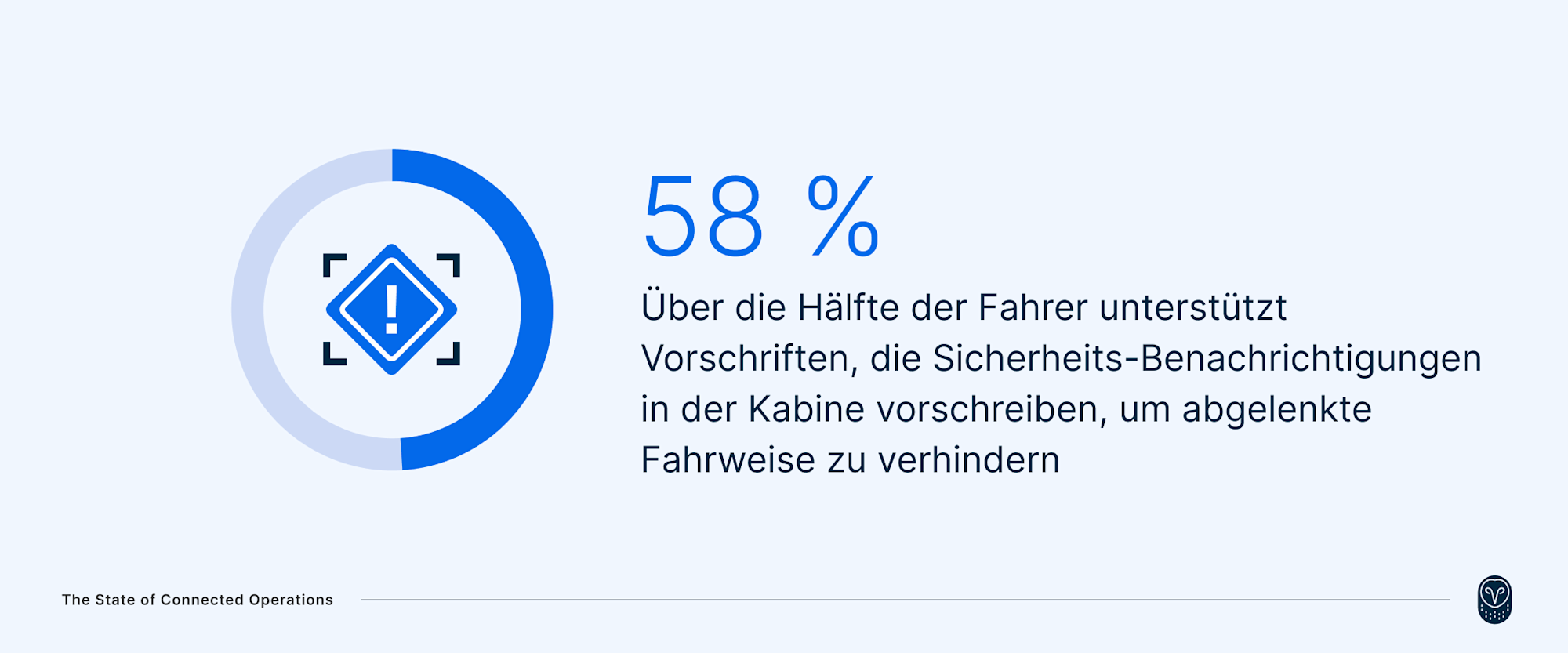The height and width of the screenshot is (653, 1568).
Task: Select the white exclamation mark in the diamond
Action: coord(391,310)
